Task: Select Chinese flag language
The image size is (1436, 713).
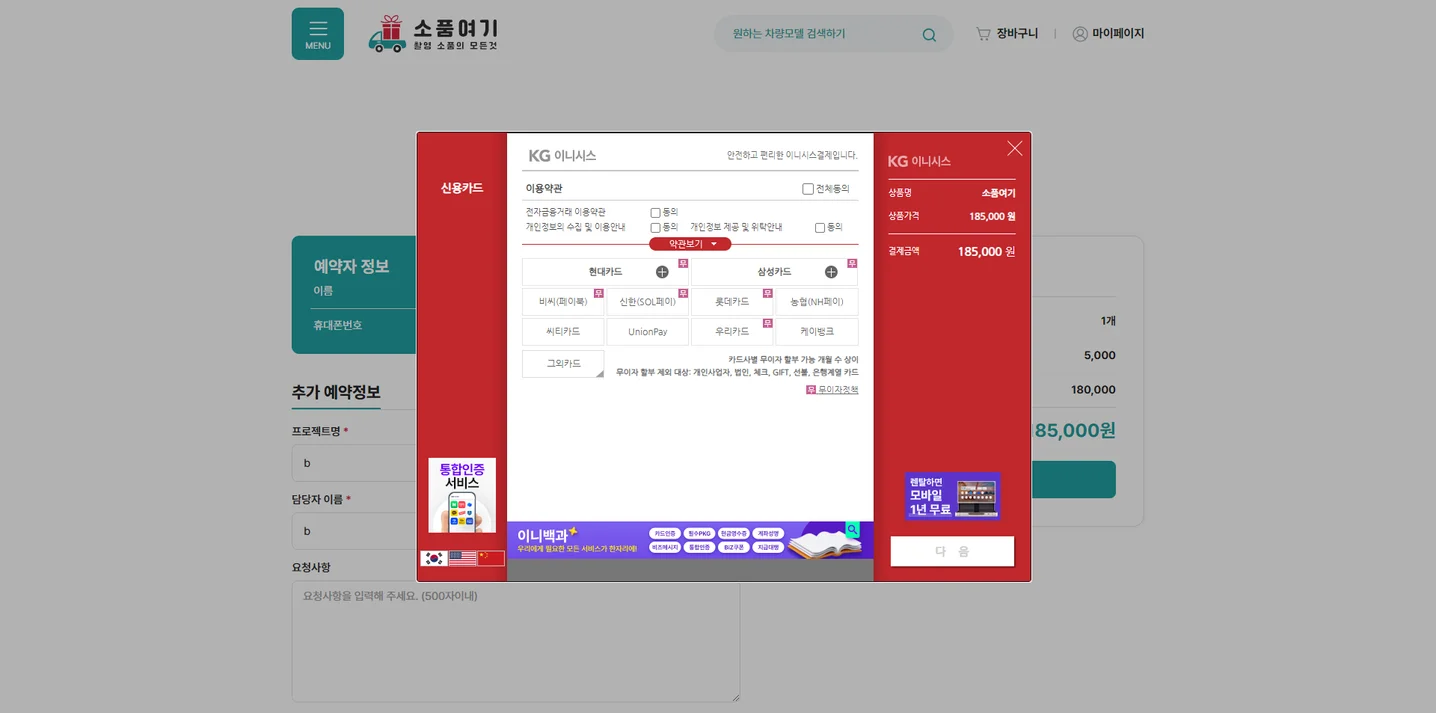Action: pyautogui.click(x=491, y=558)
